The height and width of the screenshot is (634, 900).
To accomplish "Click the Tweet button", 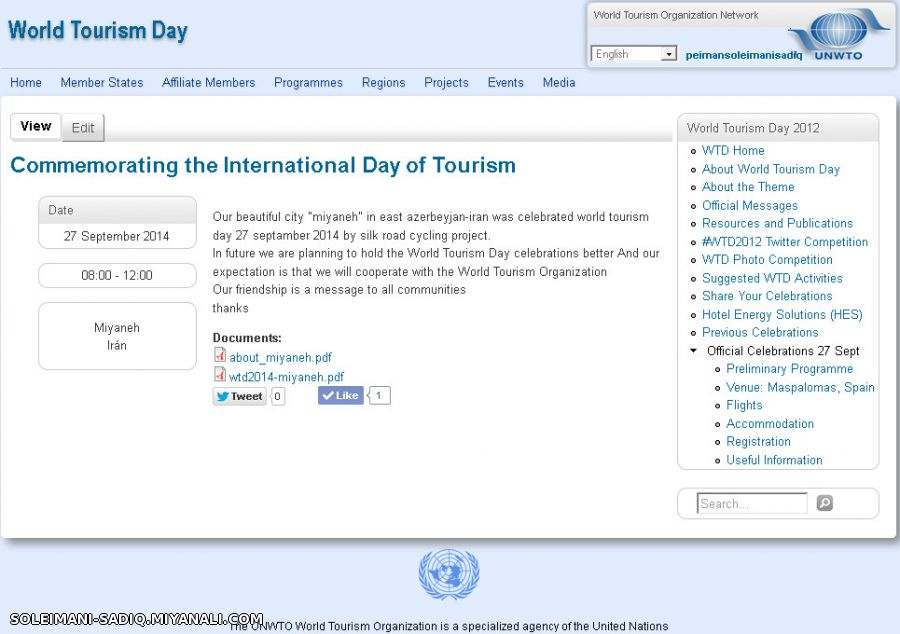I will 240,396.
